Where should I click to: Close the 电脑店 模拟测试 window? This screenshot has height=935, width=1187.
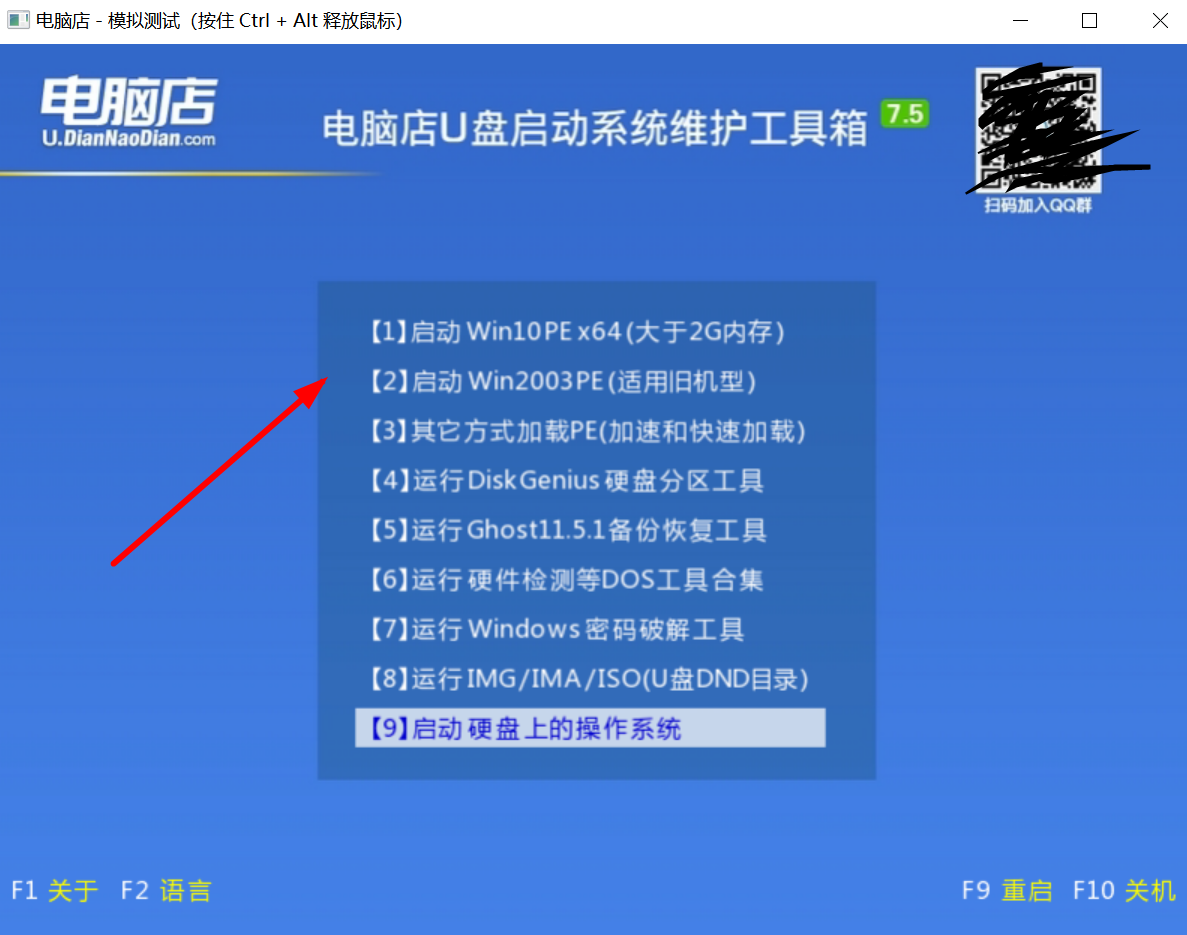1160,20
